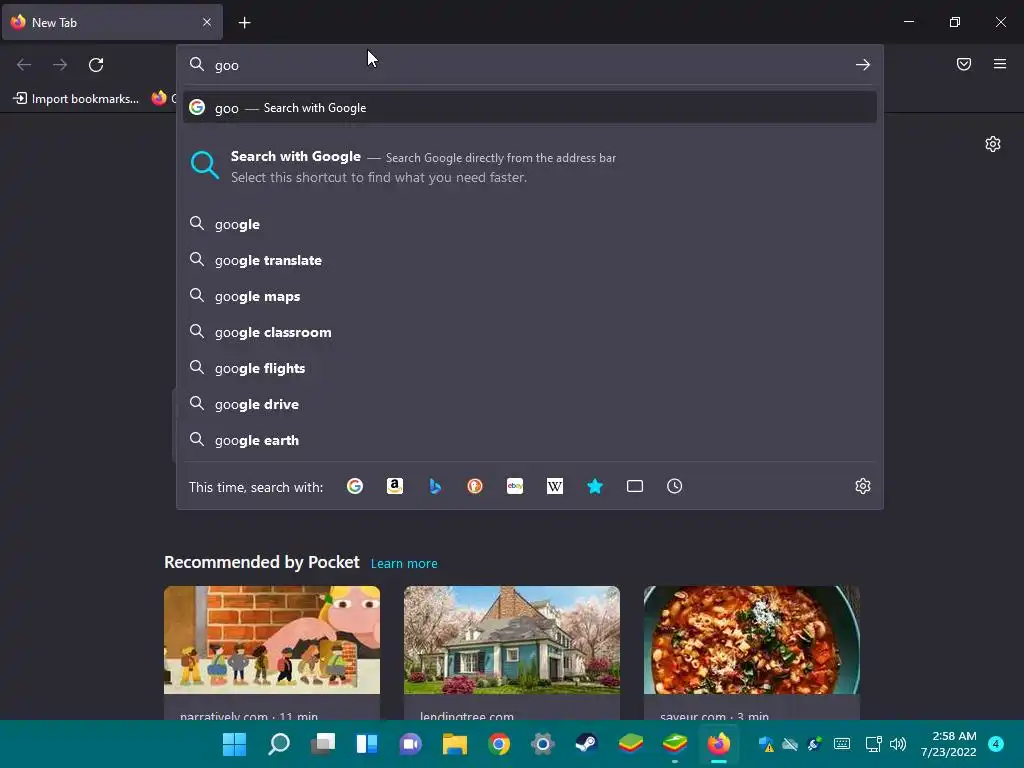This screenshot has height=768, width=1024.
Task: Select the New Tab tab
Action: (112, 22)
